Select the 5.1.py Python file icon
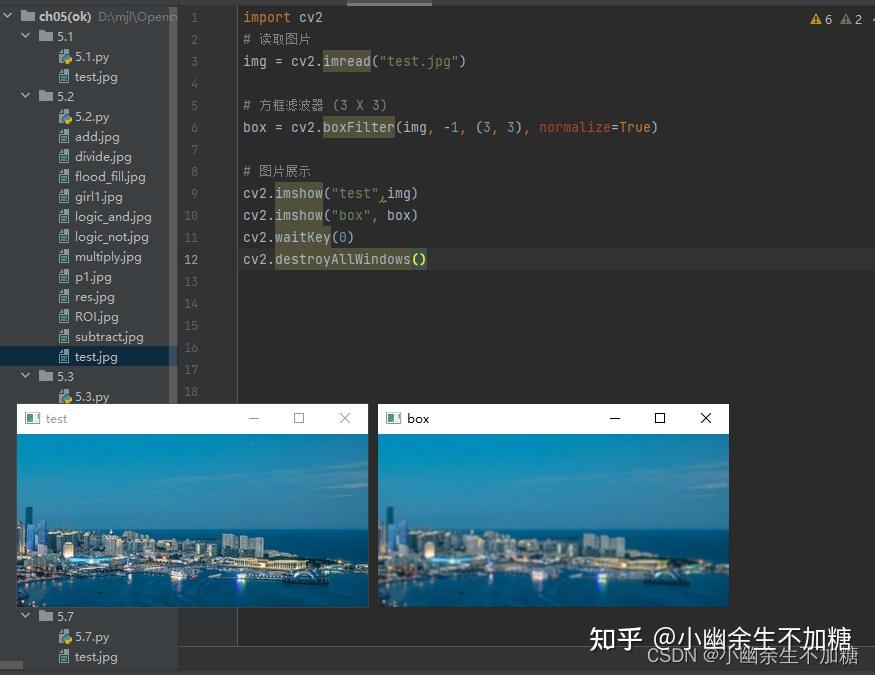875x675 pixels. click(65, 56)
